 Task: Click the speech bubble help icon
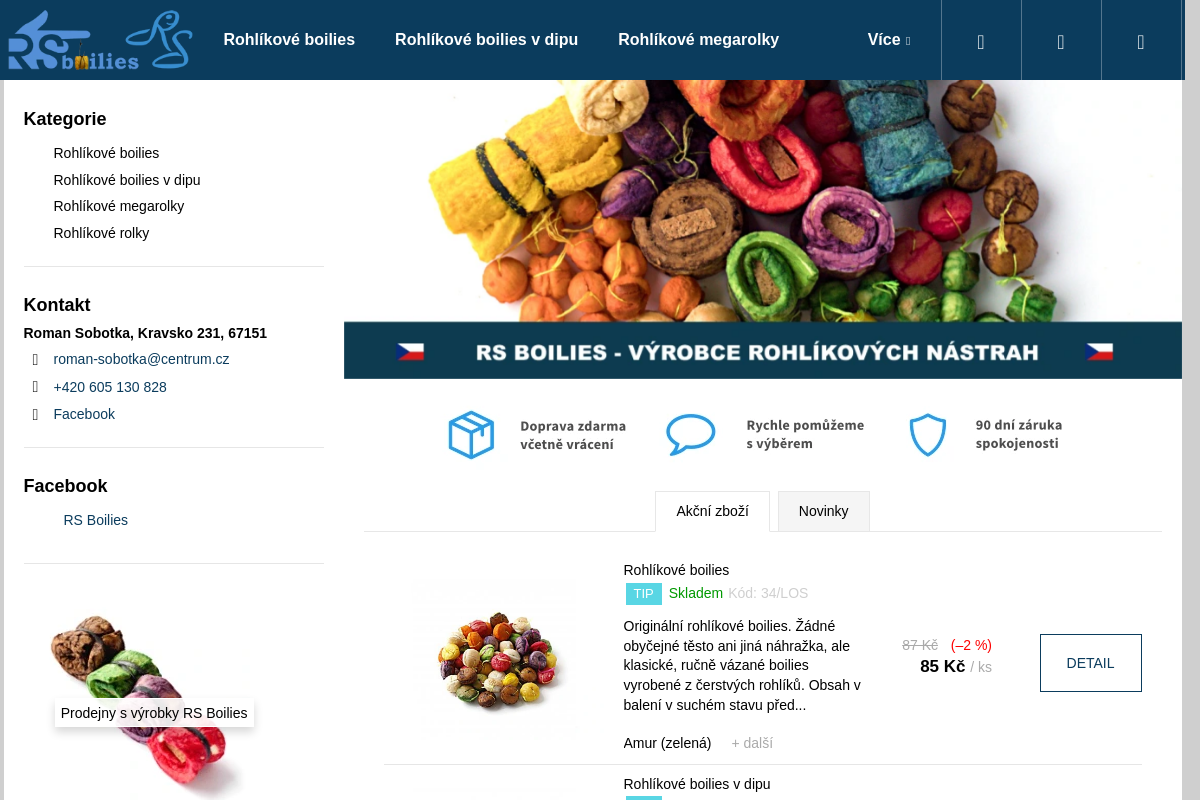(x=691, y=435)
